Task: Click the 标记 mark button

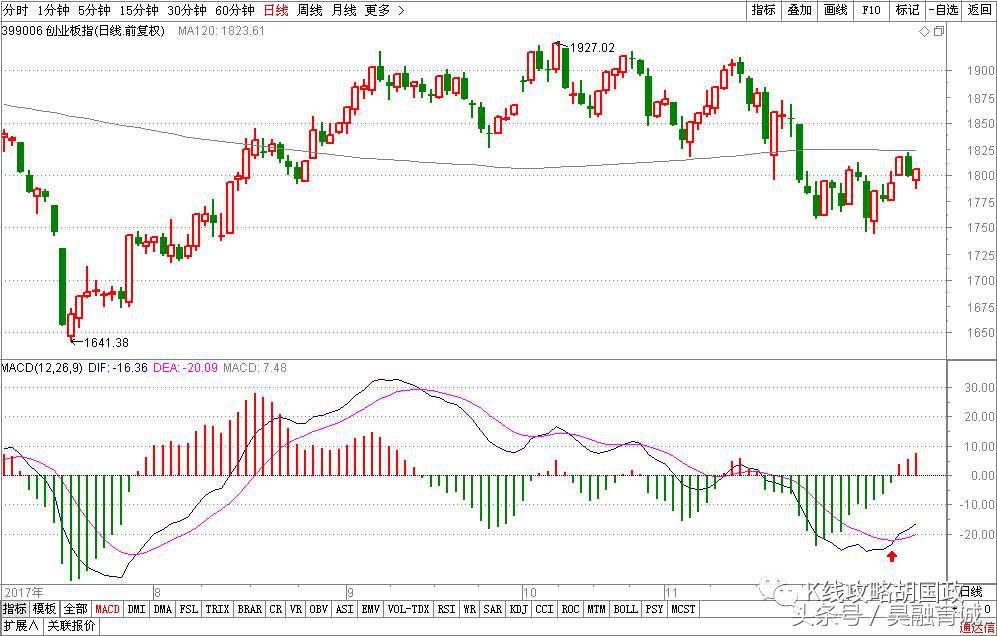Action: [907, 10]
